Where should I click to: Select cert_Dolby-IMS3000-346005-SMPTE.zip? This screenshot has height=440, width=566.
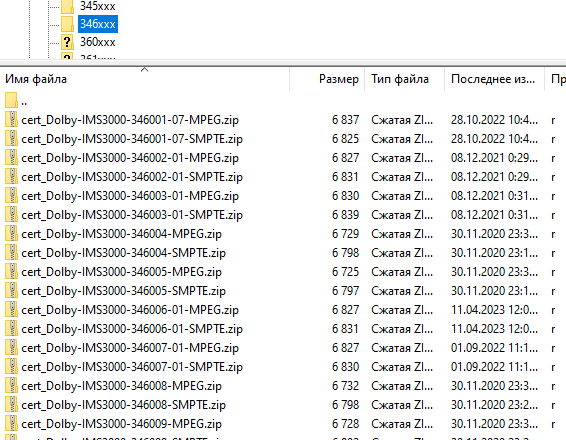[123, 291]
